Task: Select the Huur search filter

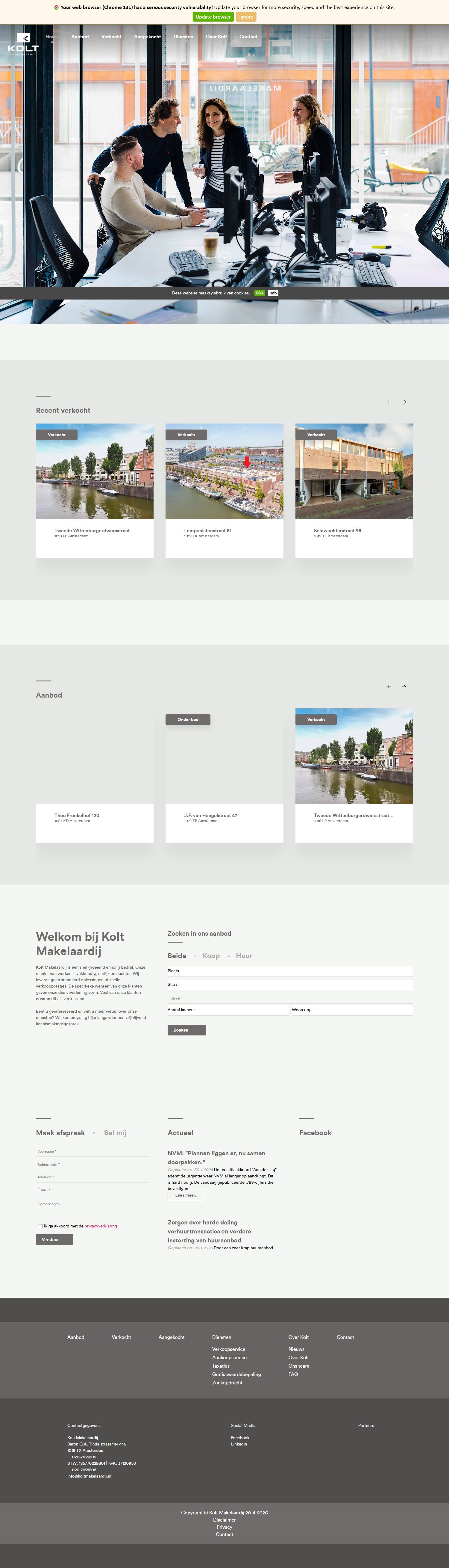Action: point(244,956)
